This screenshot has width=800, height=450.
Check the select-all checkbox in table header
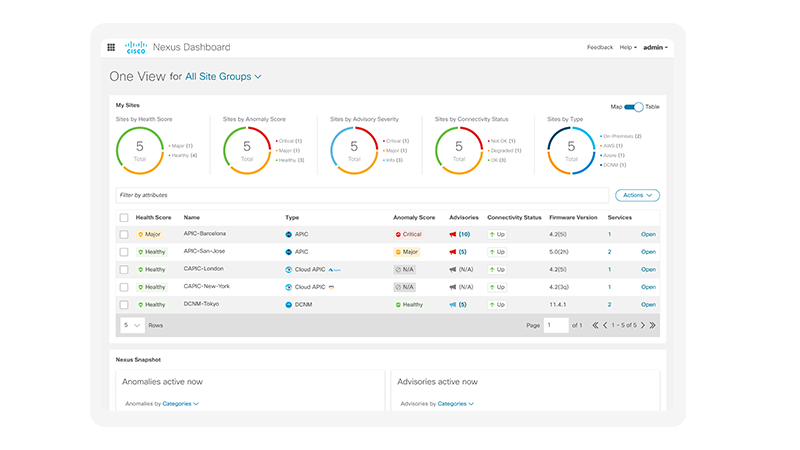[124, 218]
